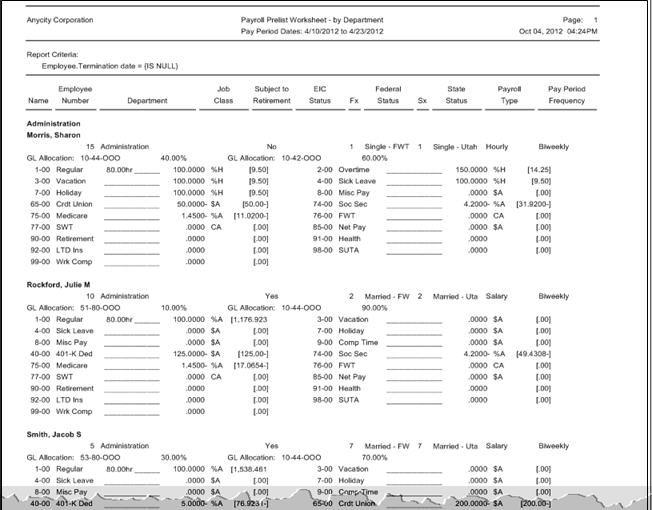Click the Pay Period Frequency column header
This screenshot has width=652, height=510.
[x=566, y=95]
